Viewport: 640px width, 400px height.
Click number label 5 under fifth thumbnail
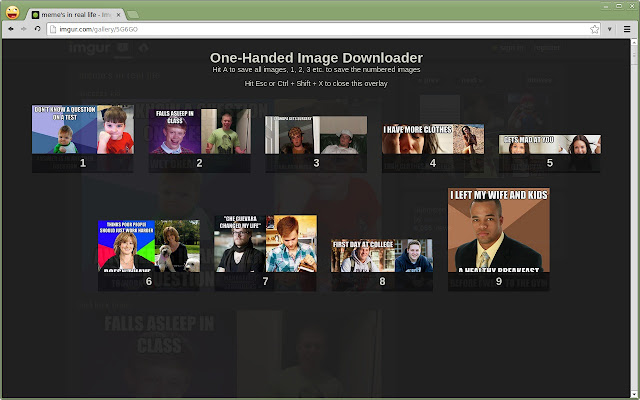550,163
